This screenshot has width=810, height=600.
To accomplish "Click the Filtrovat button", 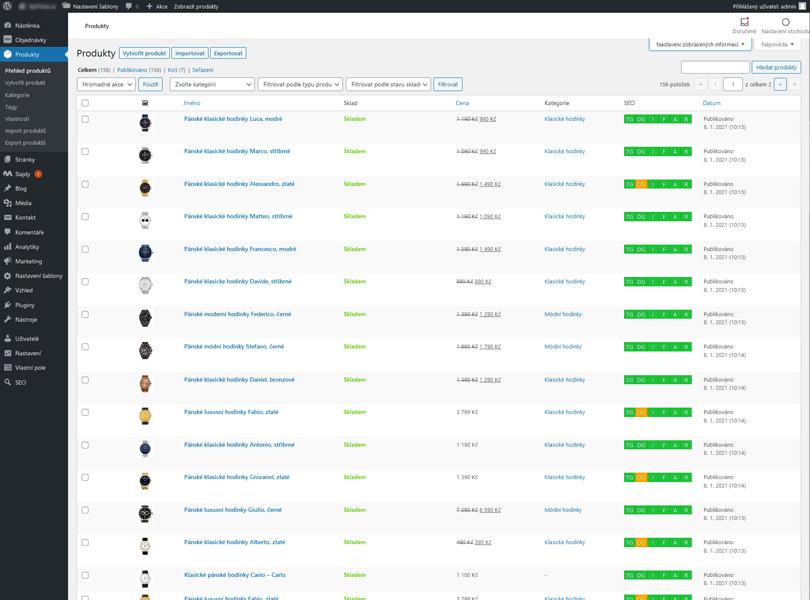I will pyautogui.click(x=448, y=84).
